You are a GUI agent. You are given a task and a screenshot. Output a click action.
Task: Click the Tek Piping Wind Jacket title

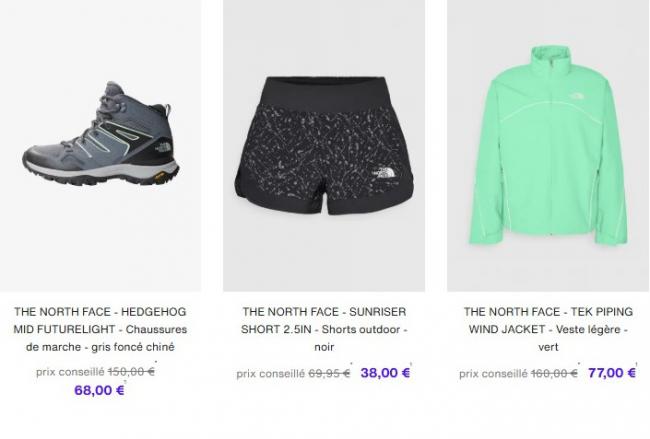pyautogui.click(x=548, y=329)
